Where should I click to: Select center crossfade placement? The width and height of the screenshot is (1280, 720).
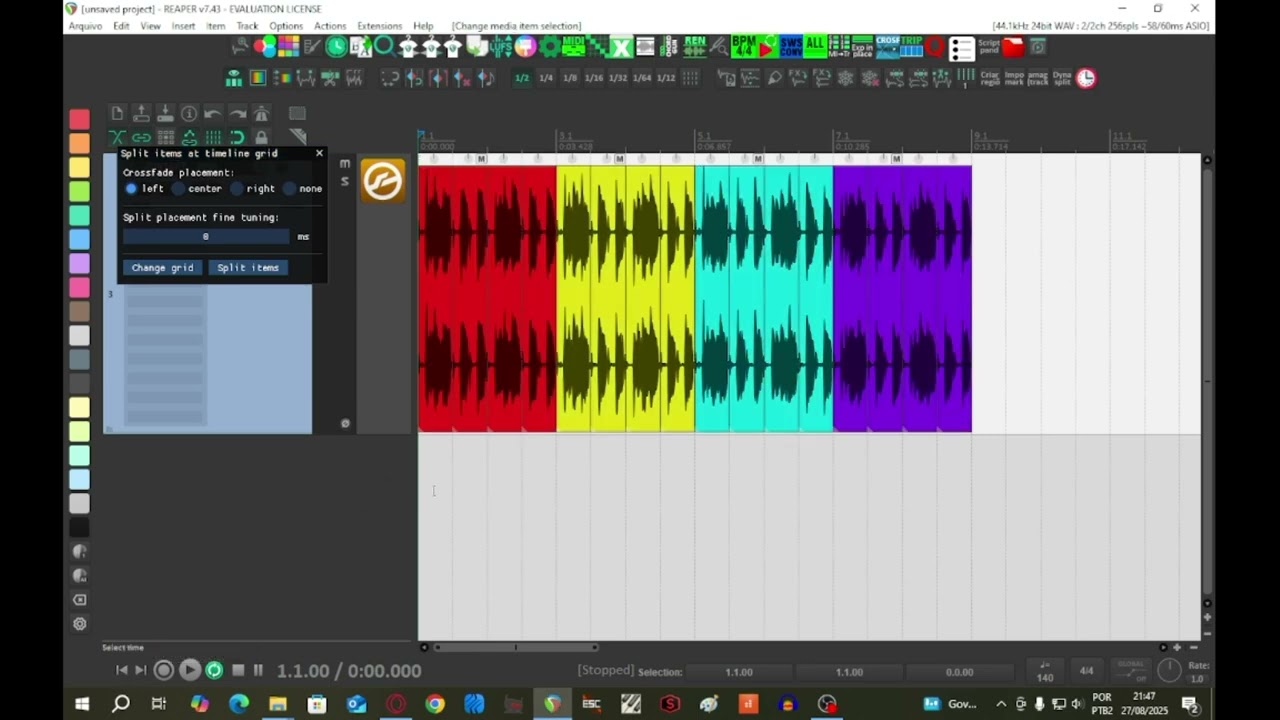178,188
